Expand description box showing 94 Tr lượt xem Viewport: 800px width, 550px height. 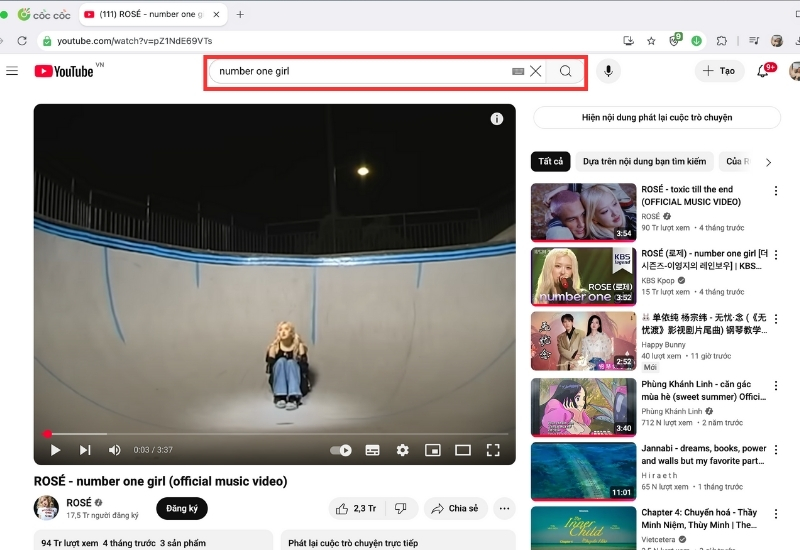[x=153, y=540]
